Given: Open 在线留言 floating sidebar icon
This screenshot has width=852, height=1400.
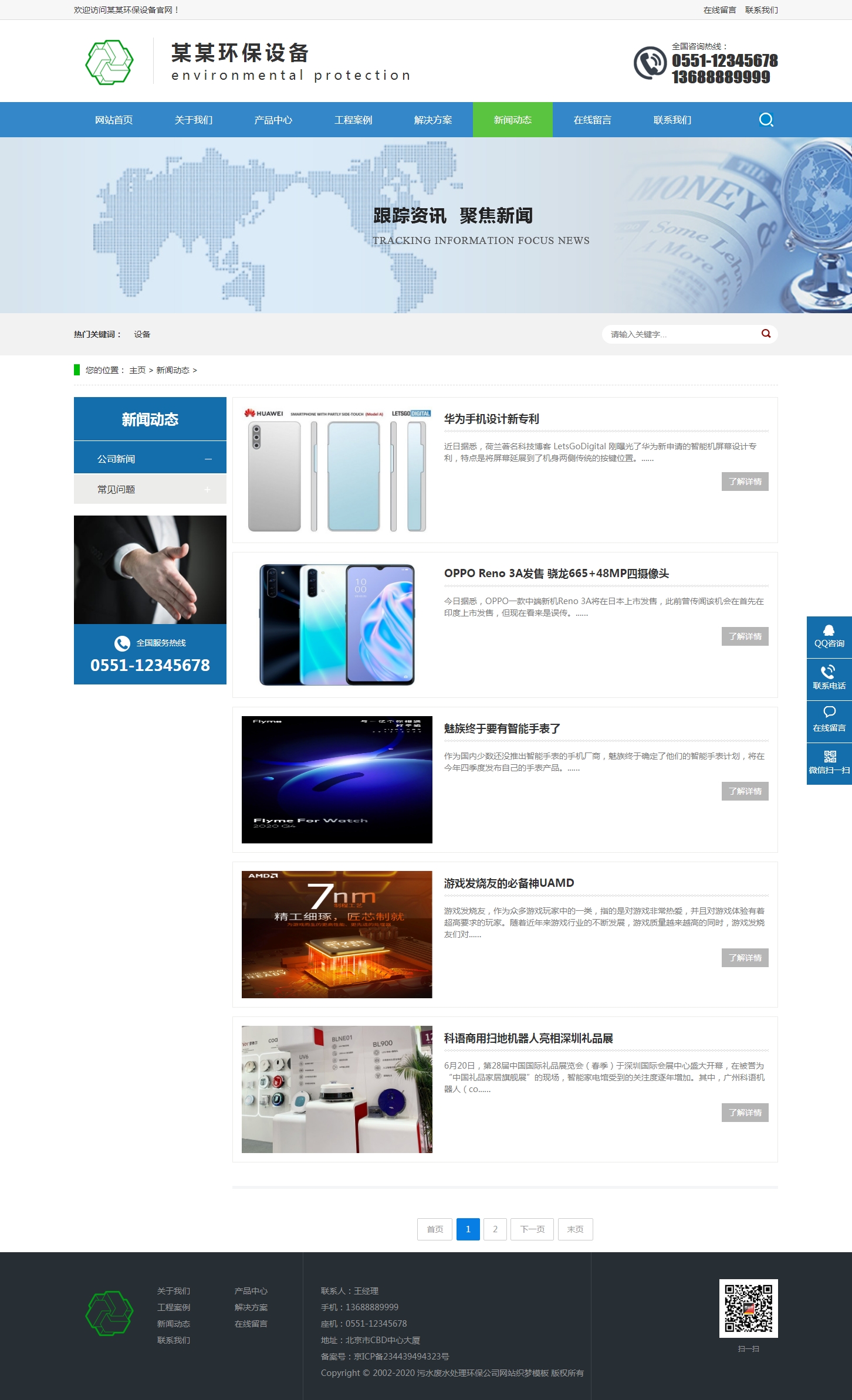Looking at the screenshot, I should tap(829, 721).
